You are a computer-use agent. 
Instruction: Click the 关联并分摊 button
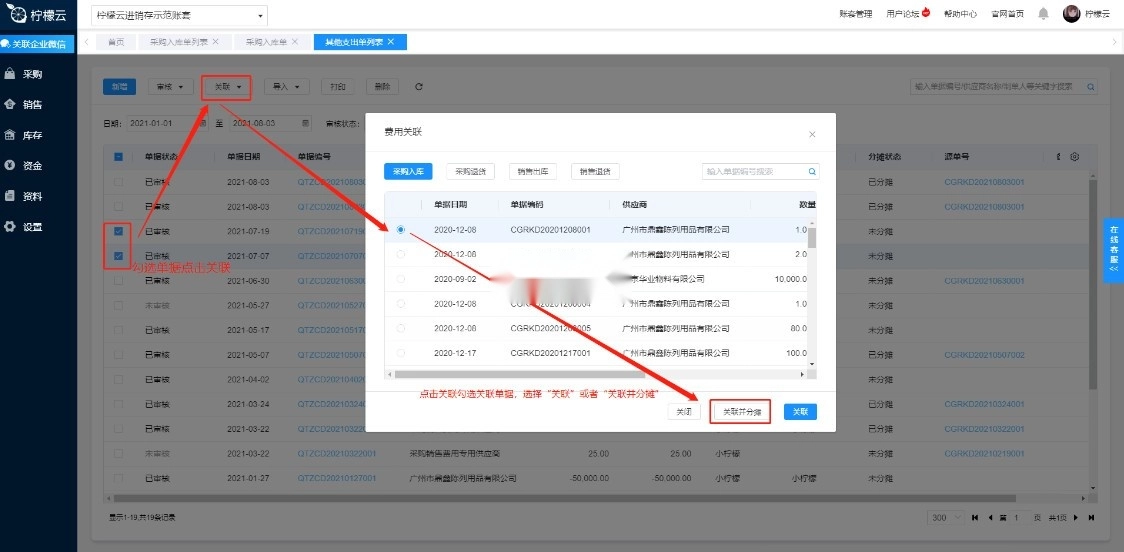[x=741, y=412]
